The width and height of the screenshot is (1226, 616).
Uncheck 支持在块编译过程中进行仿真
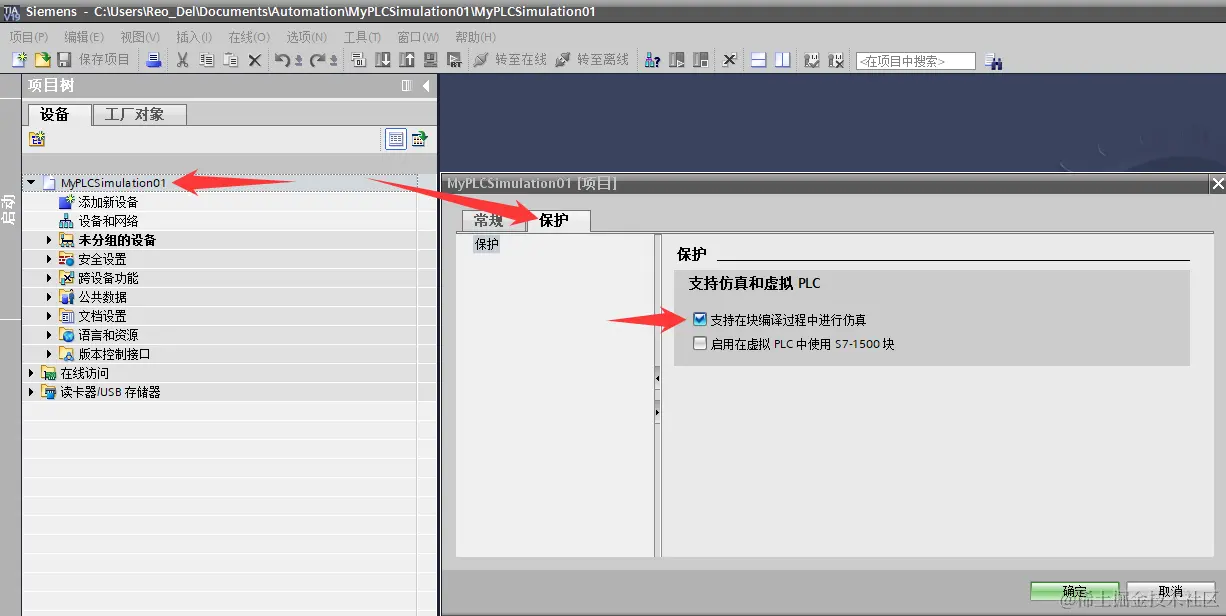699,319
